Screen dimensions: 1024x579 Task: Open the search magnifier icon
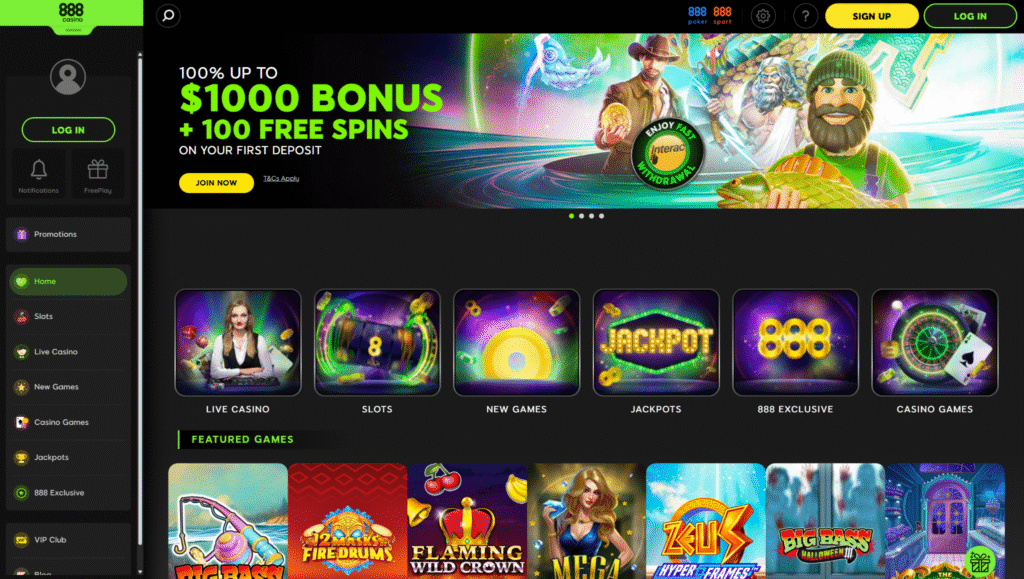168,16
